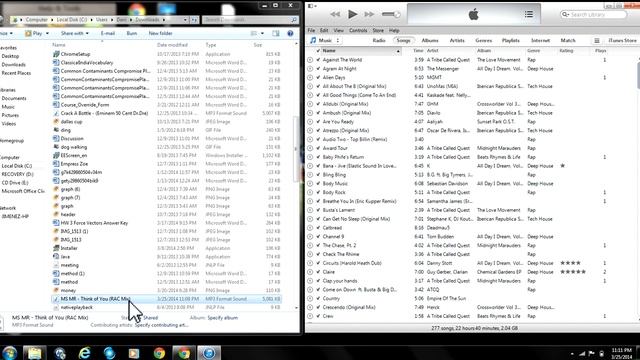Open Internet Explorer from the taskbar
Screen dimensions: 640x360
[84, 353]
